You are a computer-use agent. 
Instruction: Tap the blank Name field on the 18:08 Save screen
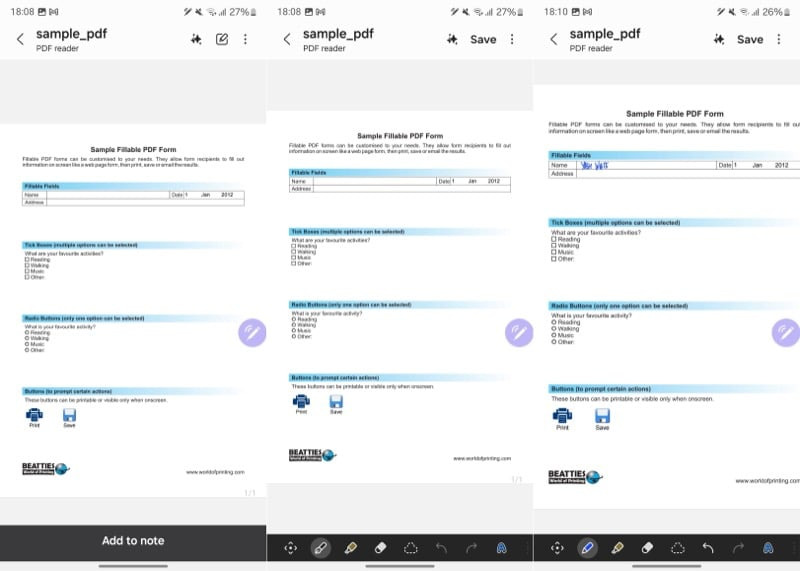coord(375,181)
